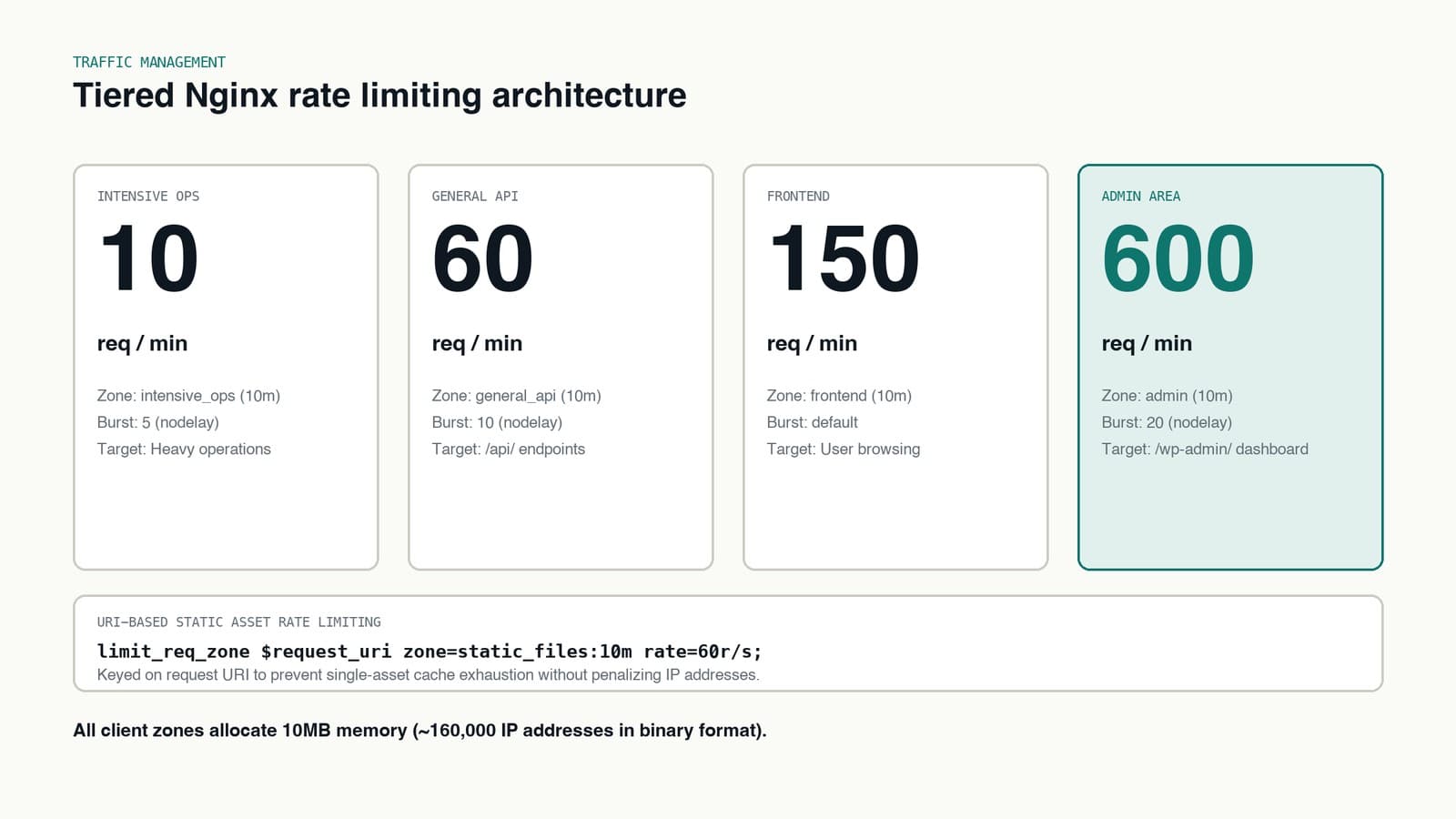Screen dimensions: 1456x819
Task: Click 'Zone: frontend (10m)' line
Action: [x=839, y=396]
